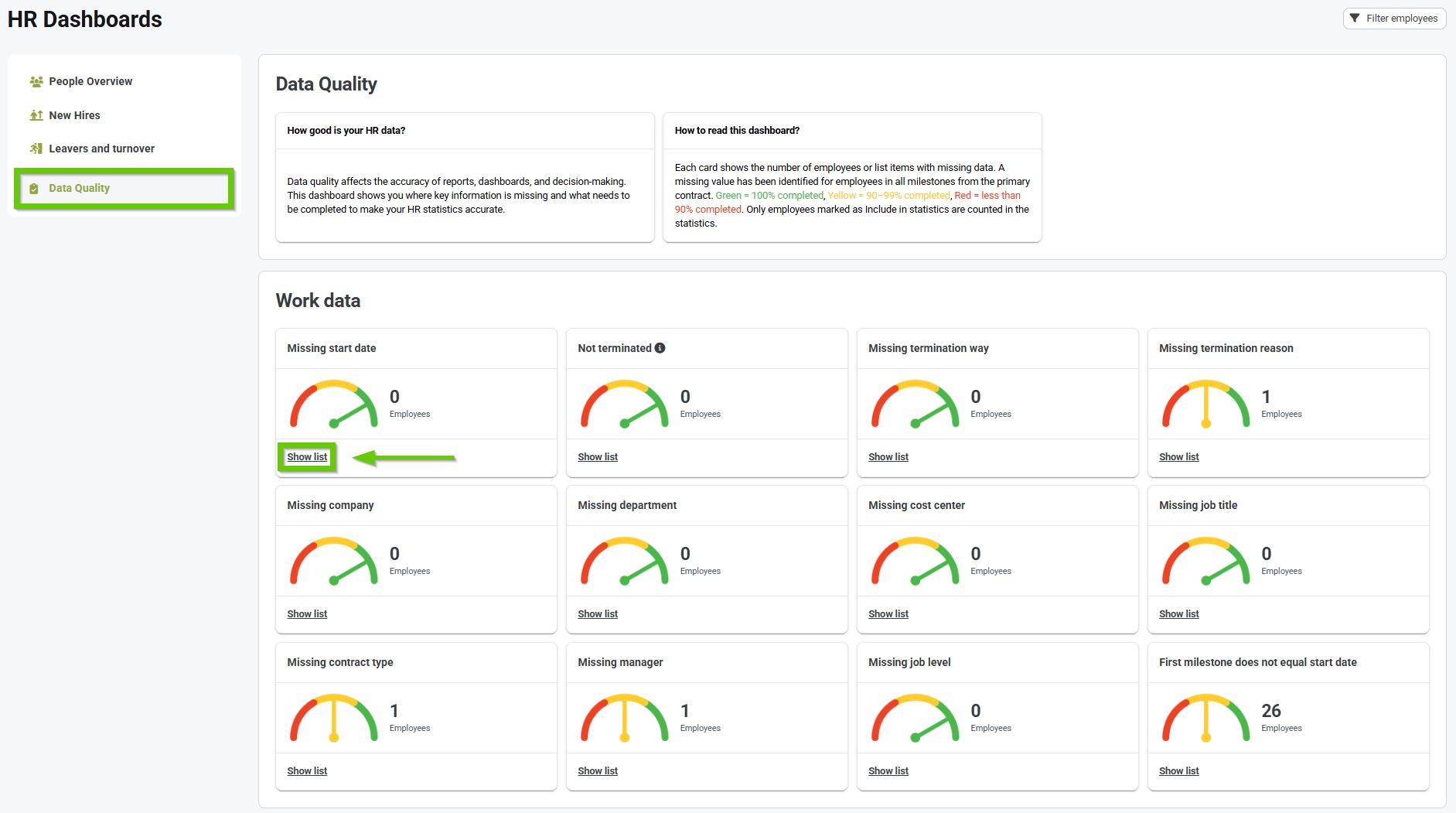The image size is (1456, 813).
Task: Show list for Missing termination reason
Action: click(1178, 457)
